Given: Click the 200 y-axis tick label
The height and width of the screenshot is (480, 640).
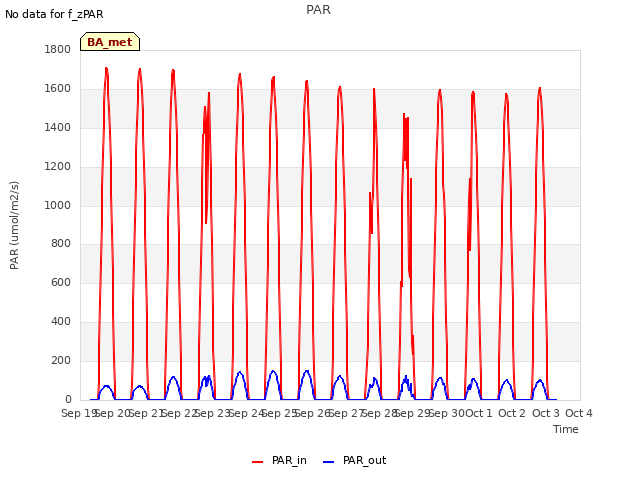Looking at the screenshot, I should click(x=61, y=360).
